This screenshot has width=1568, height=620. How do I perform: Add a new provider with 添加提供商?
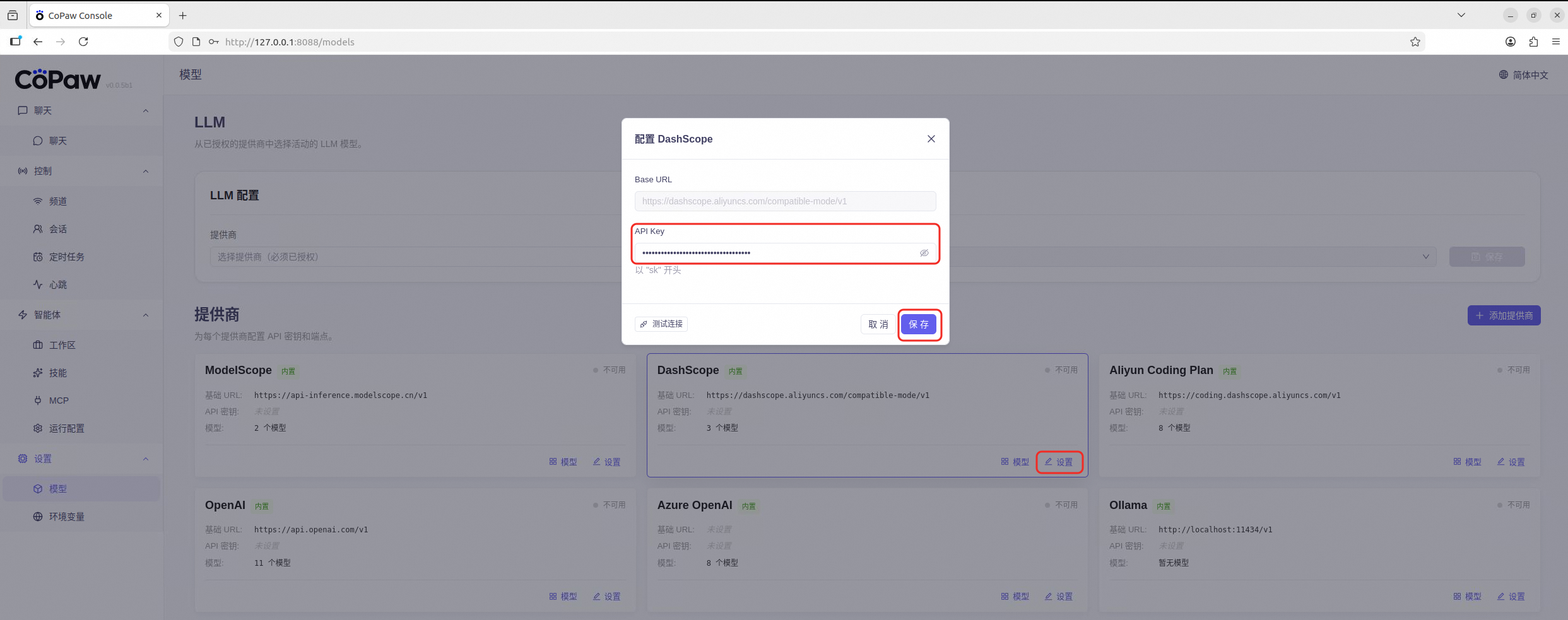(1504, 315)
